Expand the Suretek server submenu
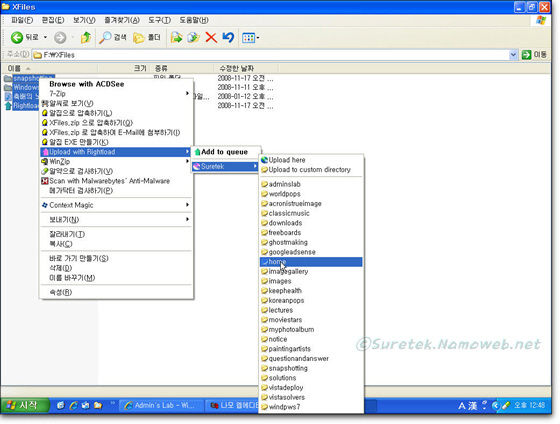The height and width of the screenshot is (424, 560). pyautogui.click(x=226, y=166)
